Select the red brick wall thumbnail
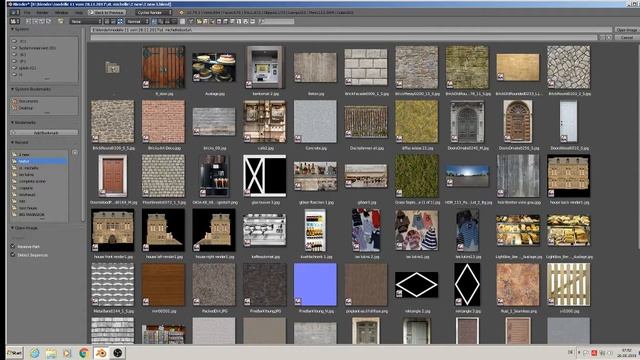 [x=163, y=121]
